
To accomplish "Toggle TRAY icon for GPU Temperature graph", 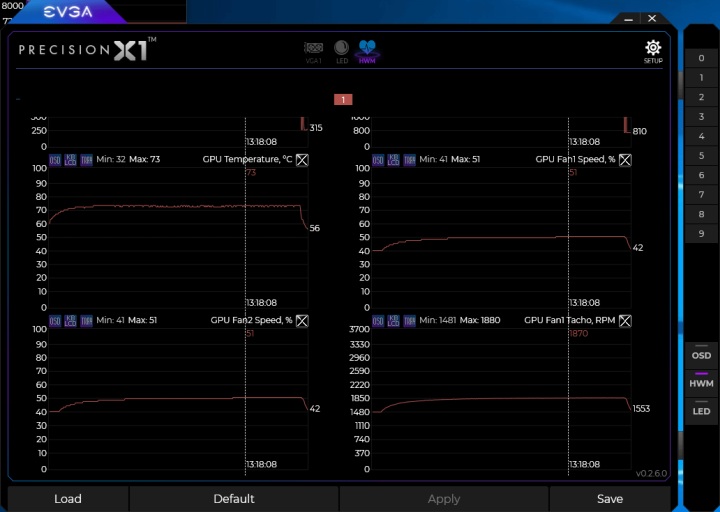I will pos(86,160).
